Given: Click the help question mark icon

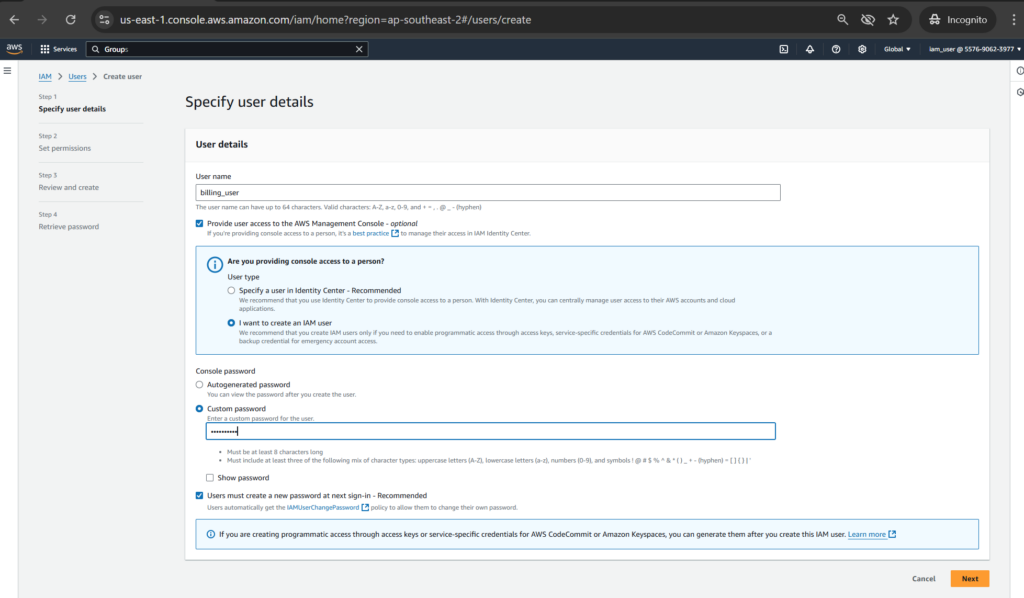Looking at the screenshot, I should pos(836,49).
